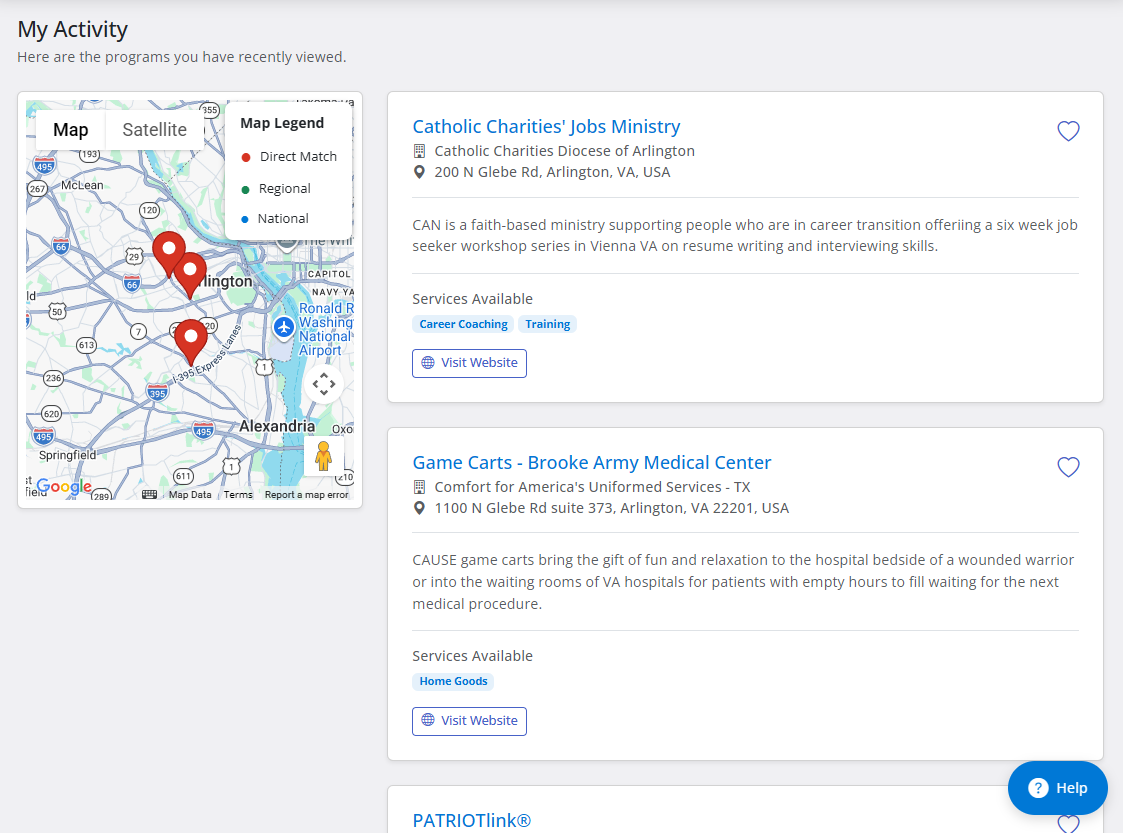Image resolution: width=1123 pixels, height=833 pixels.
Task: Switch map to Satellite view
Action: 155,130
